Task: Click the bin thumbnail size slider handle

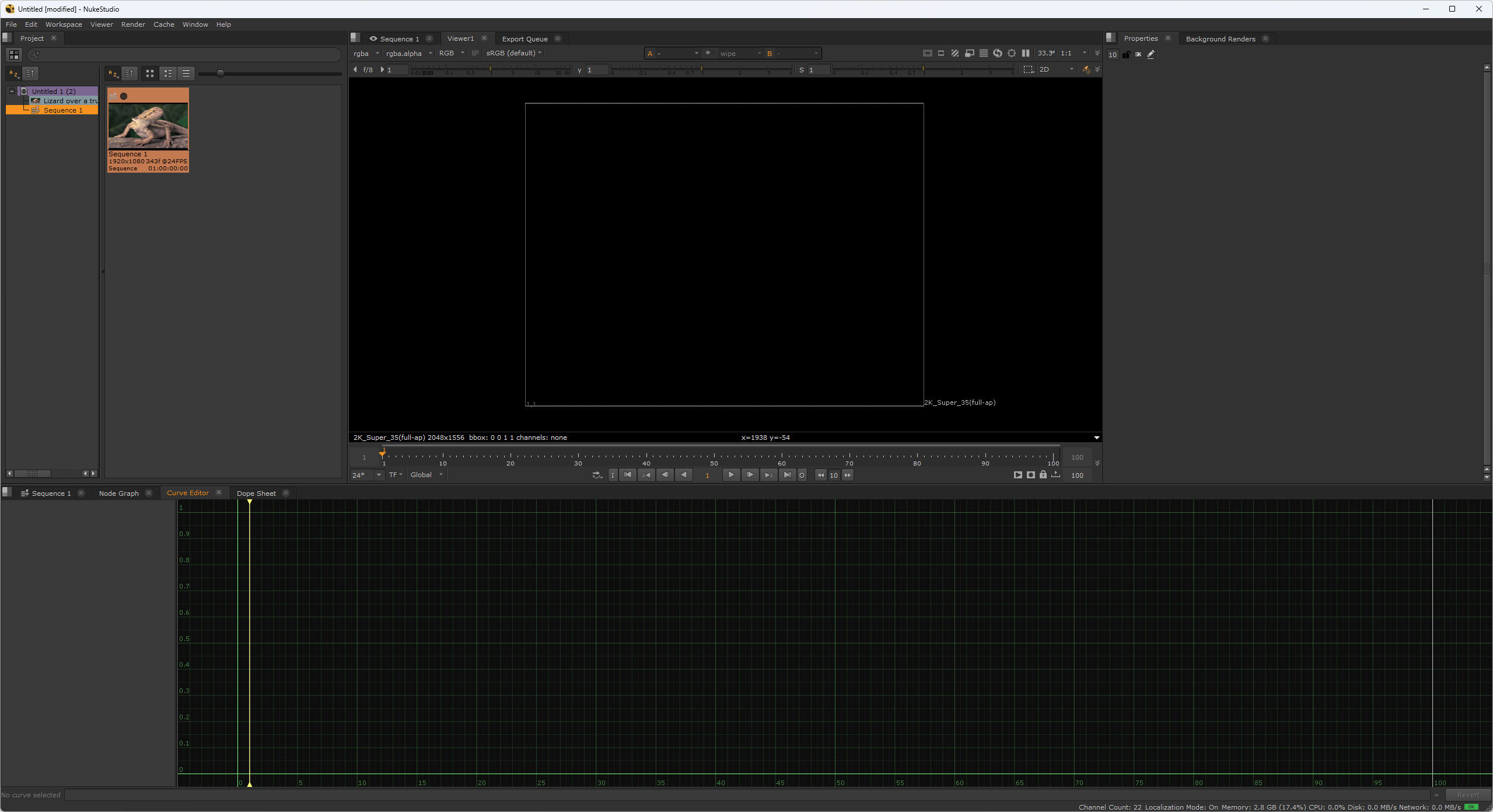Action: click(x=221, y=73)
